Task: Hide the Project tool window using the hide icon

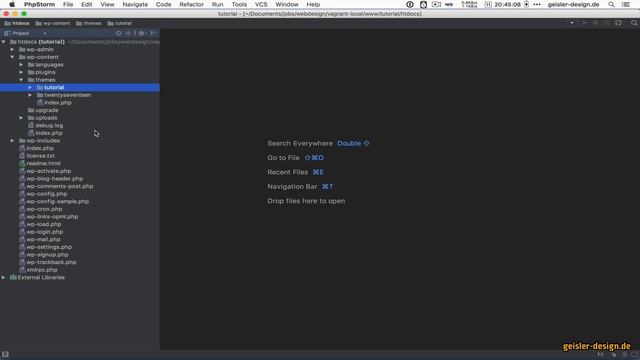Action: [153, 33]
